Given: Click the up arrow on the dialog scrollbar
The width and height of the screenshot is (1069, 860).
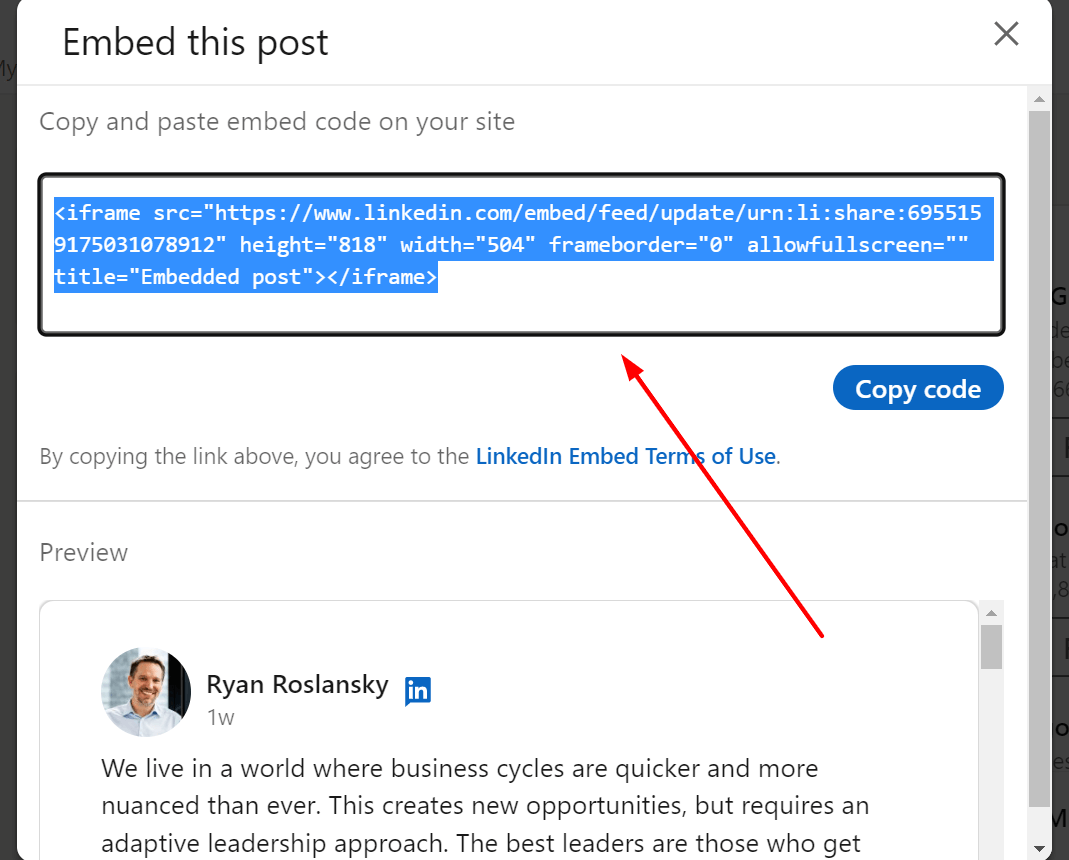Looking at the screenshot, I should click(1038, 97).
